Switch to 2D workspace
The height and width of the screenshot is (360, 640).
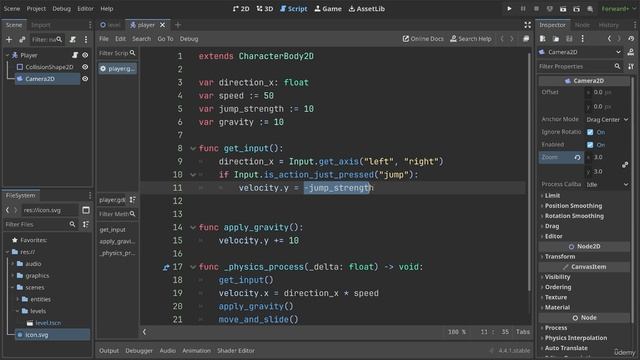(x=241, y=9)
